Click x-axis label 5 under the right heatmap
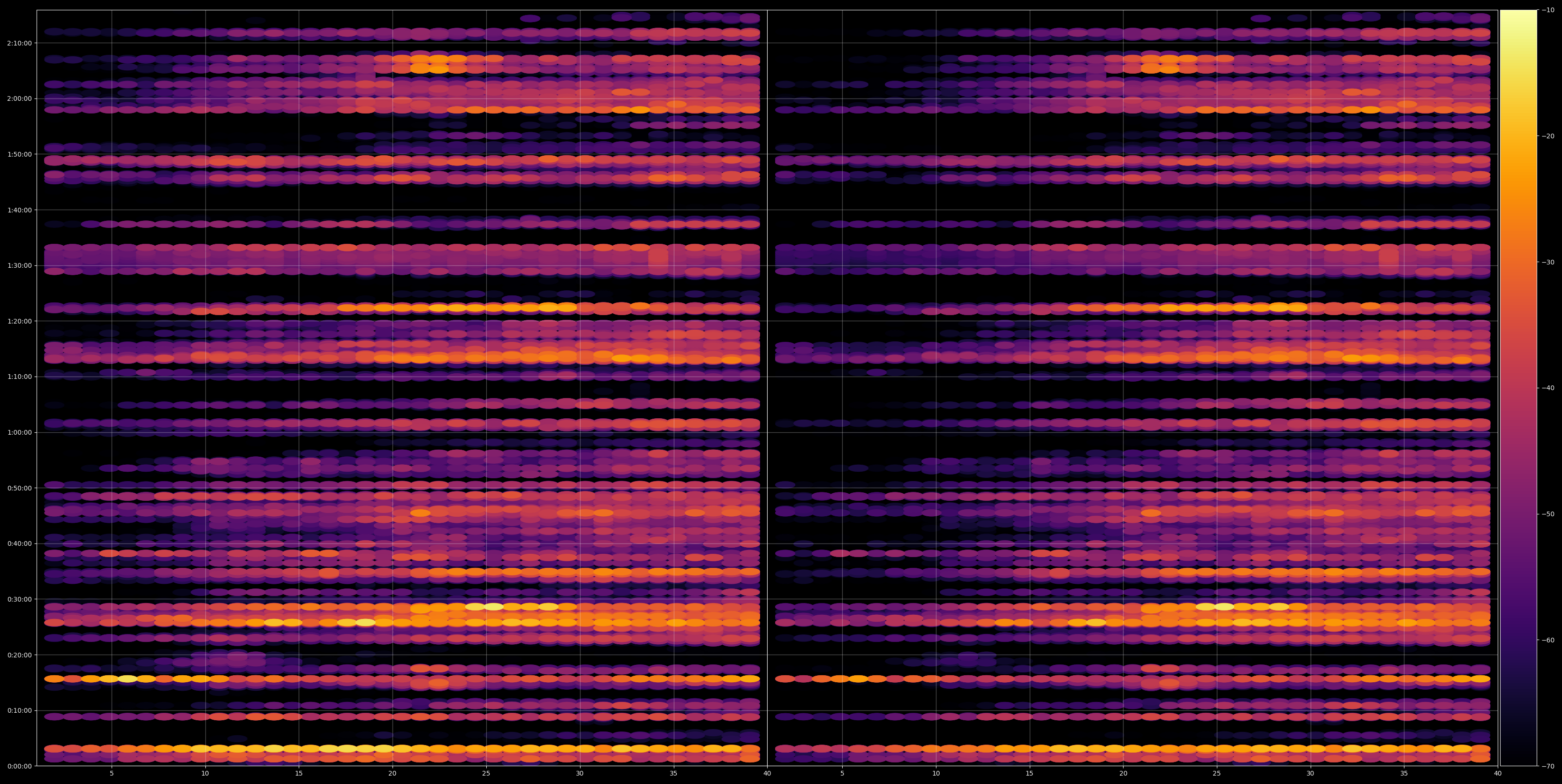1562x784 pixels. click(x=842, y=774)
